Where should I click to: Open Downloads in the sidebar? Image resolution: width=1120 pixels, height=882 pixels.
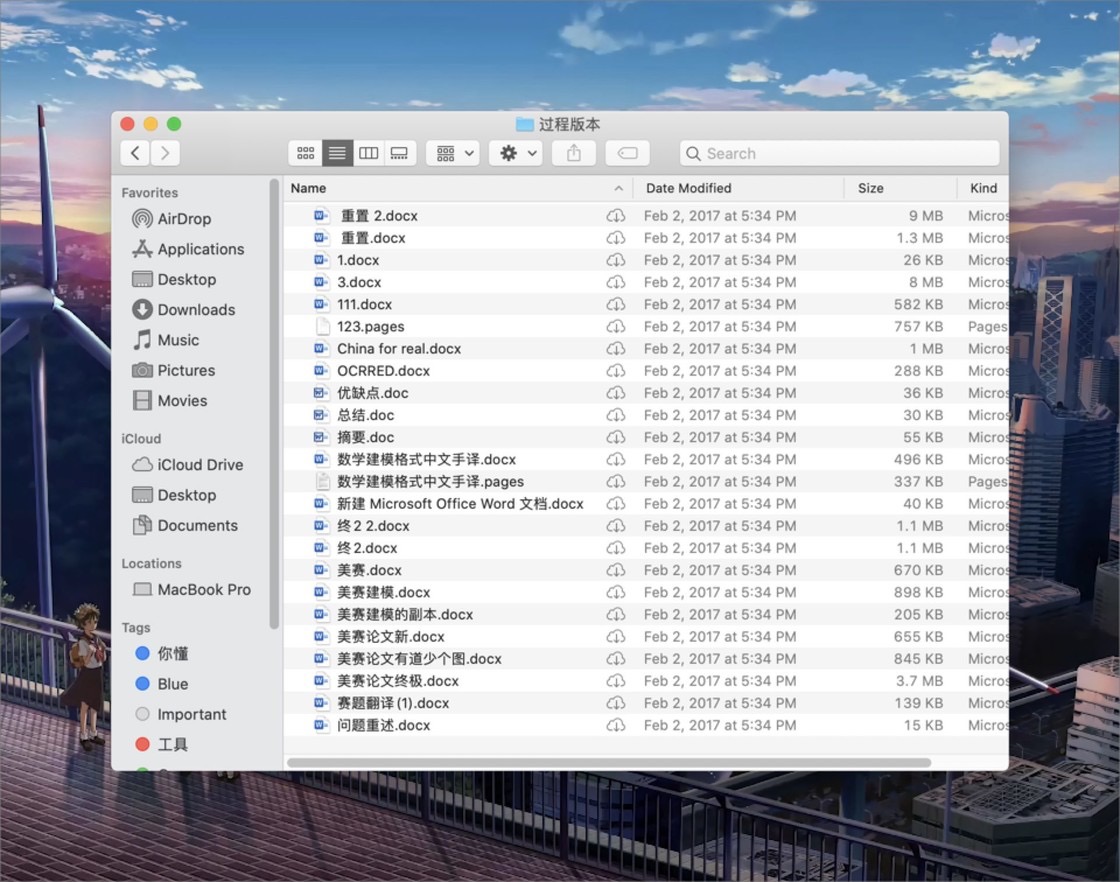pos(184,310)
